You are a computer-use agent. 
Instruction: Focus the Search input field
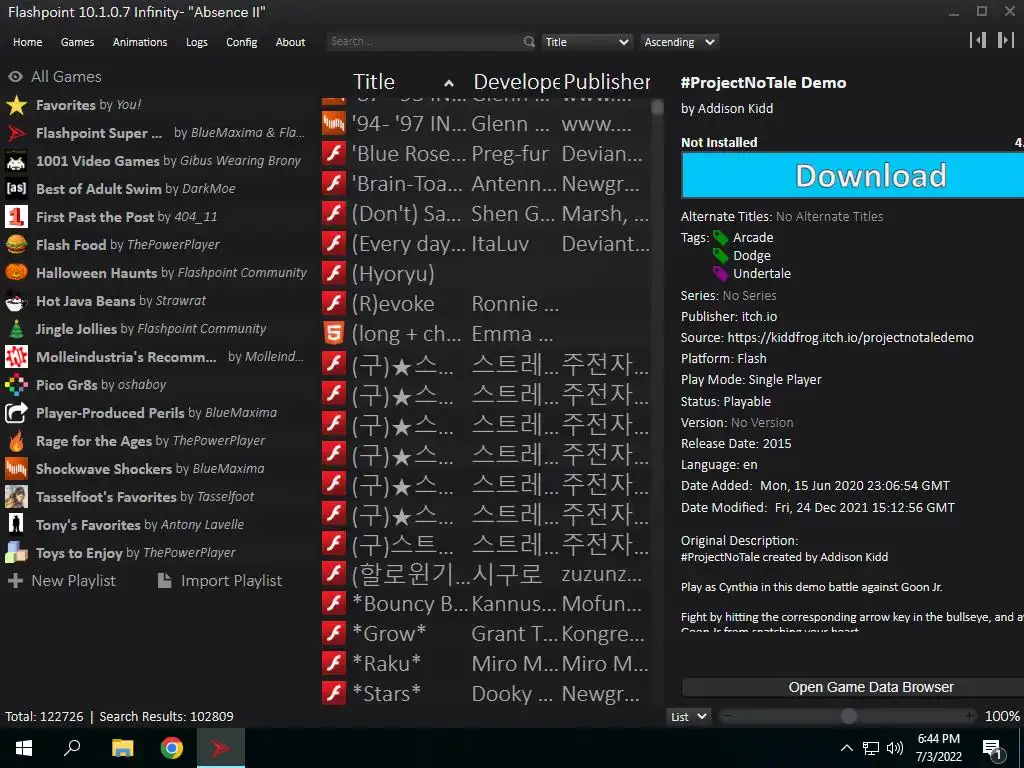[x=424, y=41]
